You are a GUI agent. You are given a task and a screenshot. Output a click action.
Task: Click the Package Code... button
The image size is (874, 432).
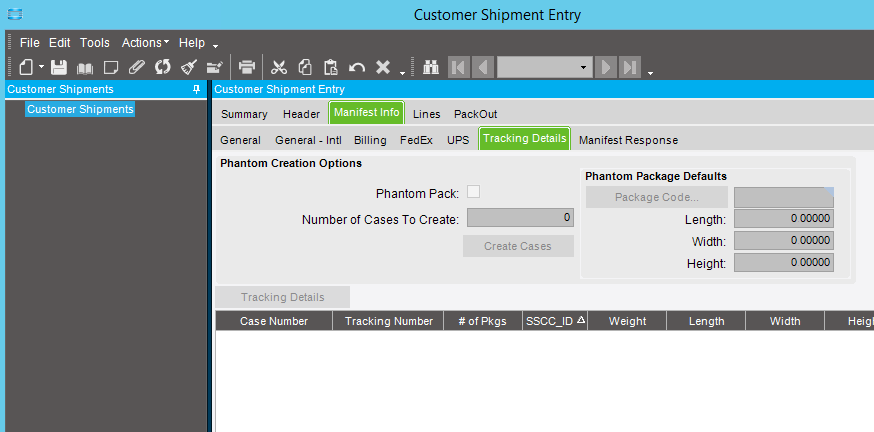(x=657, y=197)
